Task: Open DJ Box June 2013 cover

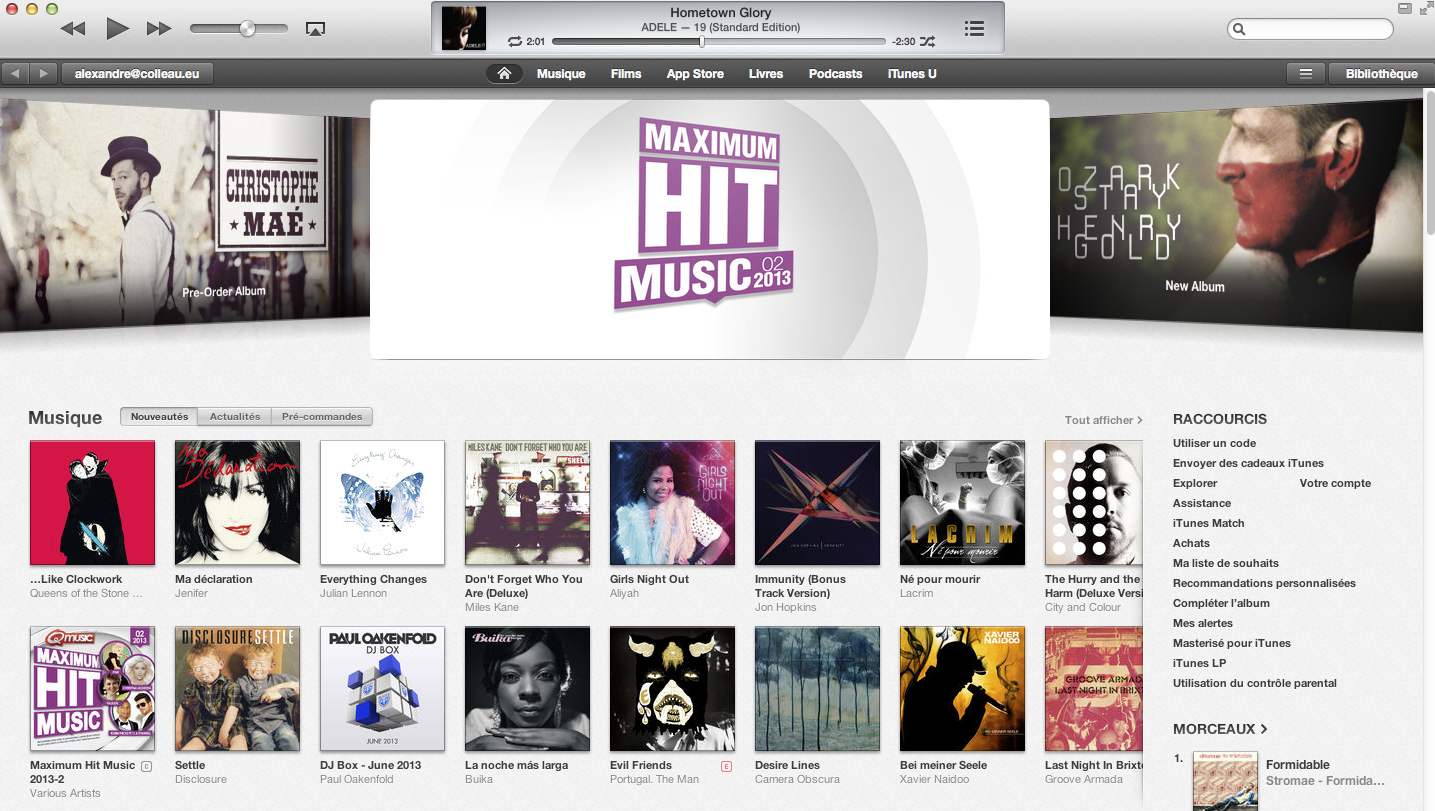Action: point(382,689)
